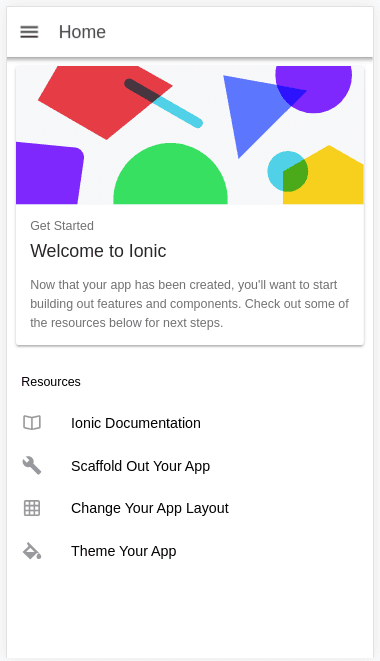Click the grid icon beside Change Your App Layout
Screen dimensions: 380x661
32,508
